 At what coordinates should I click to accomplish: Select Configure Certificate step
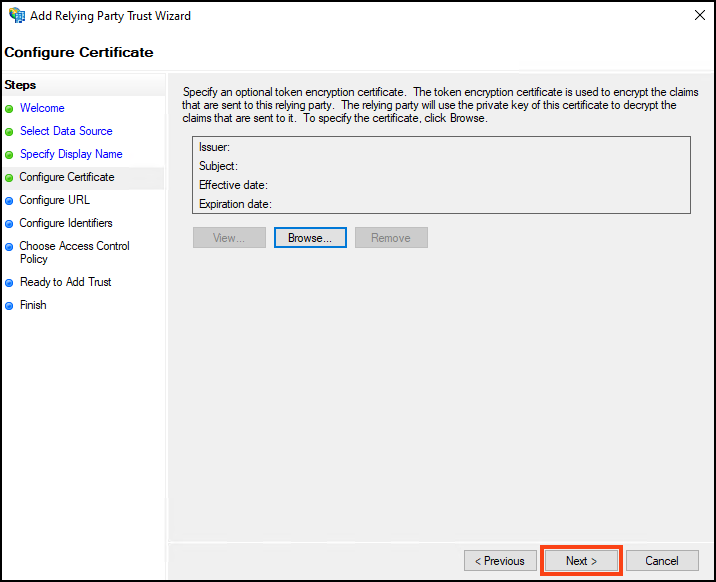click(67, 177)
